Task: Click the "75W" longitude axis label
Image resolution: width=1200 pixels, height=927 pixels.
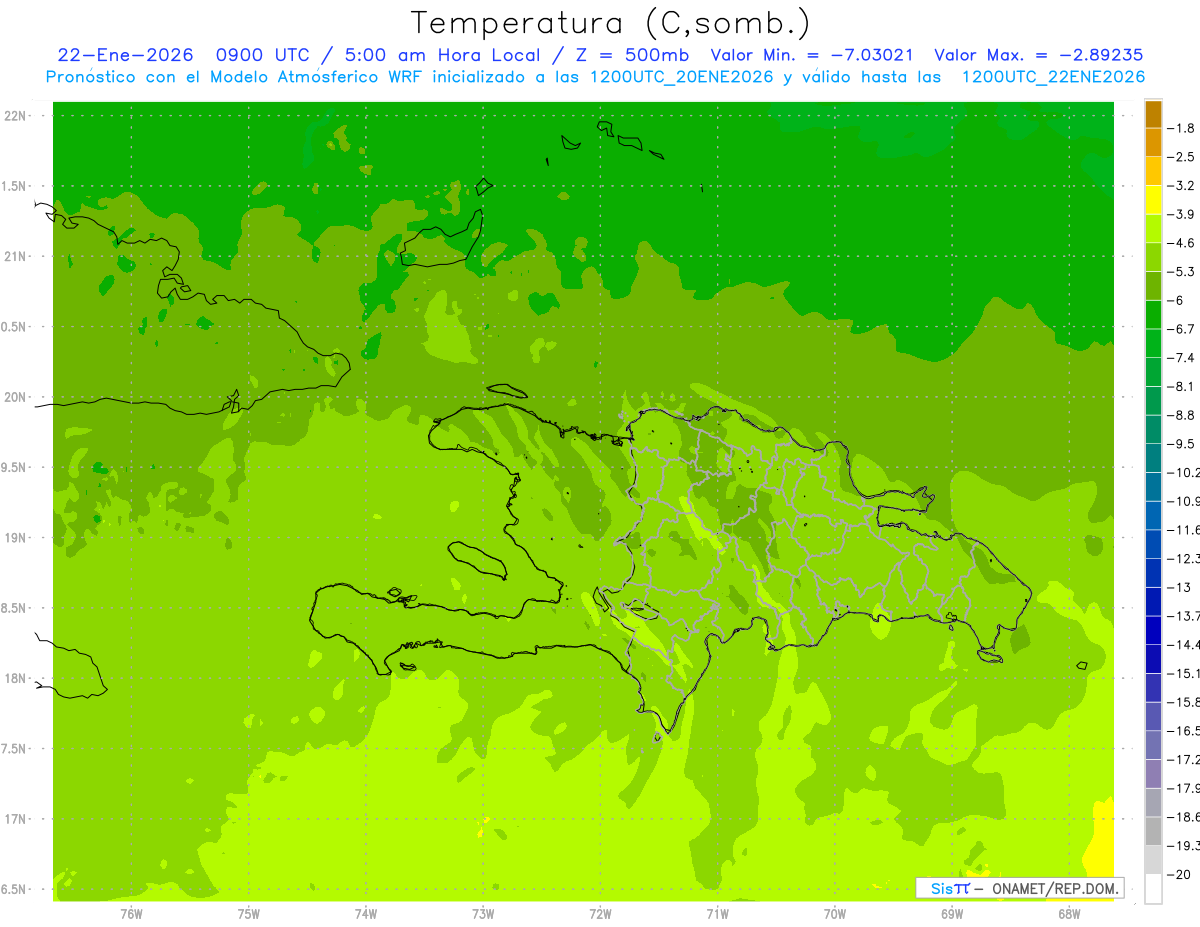Action: click(x=249, y=914)
